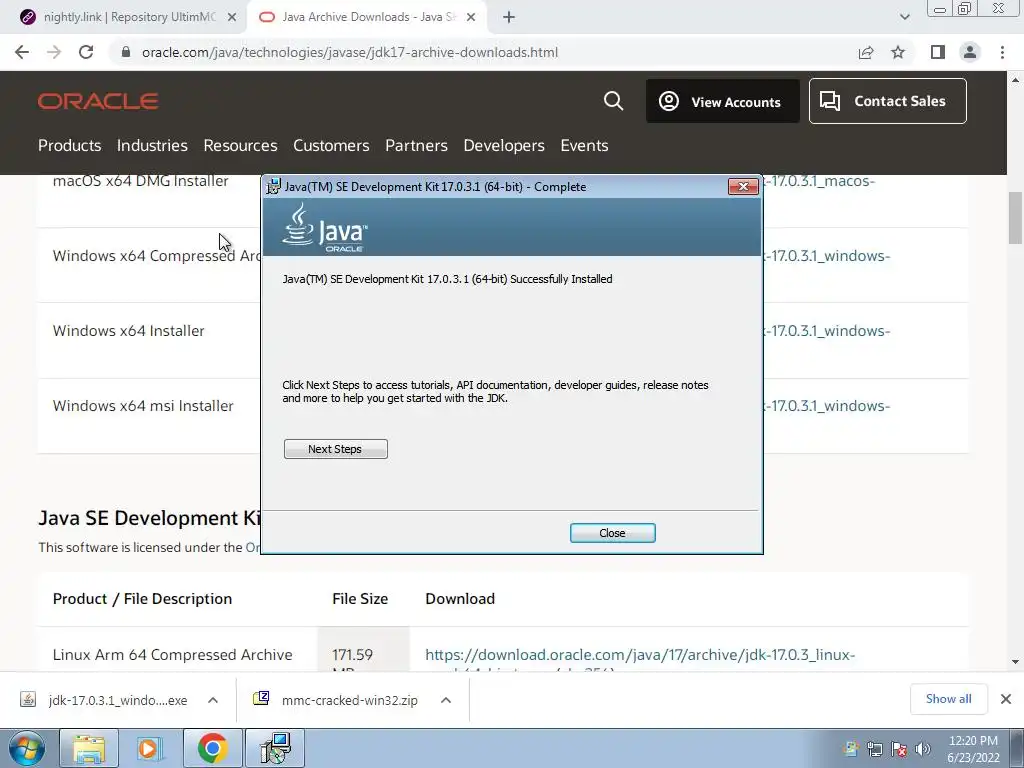Open the Products menu
This screenshot has width=1024, height=768.
pyautogui.click(x=69, y=145)
